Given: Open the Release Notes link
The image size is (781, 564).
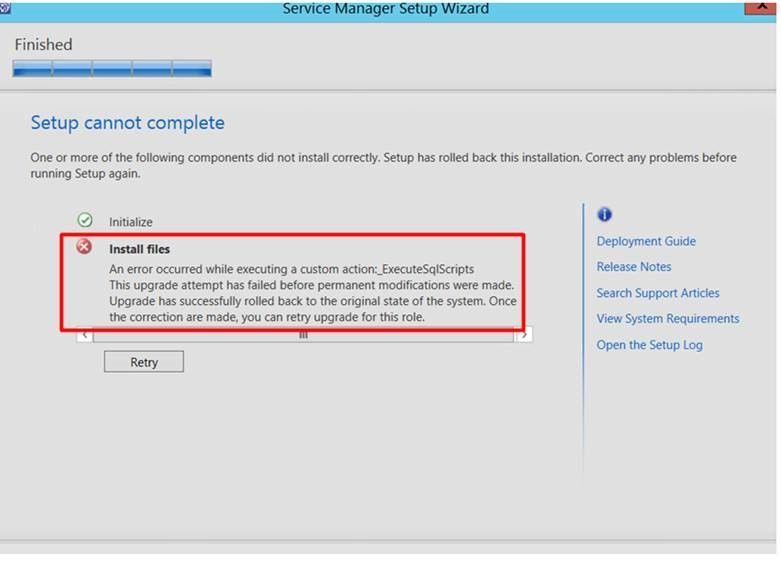Looking at the screenshot, I should coord(634,267).
